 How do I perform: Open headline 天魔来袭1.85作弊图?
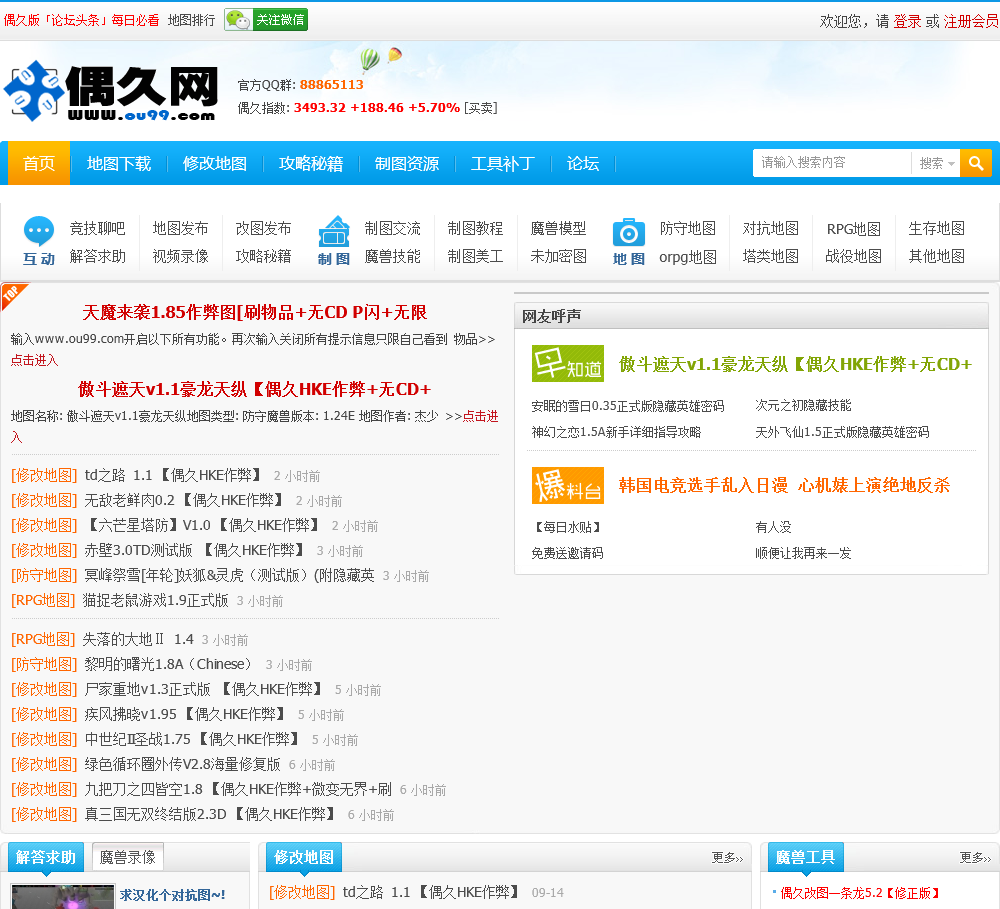[254, 313]
